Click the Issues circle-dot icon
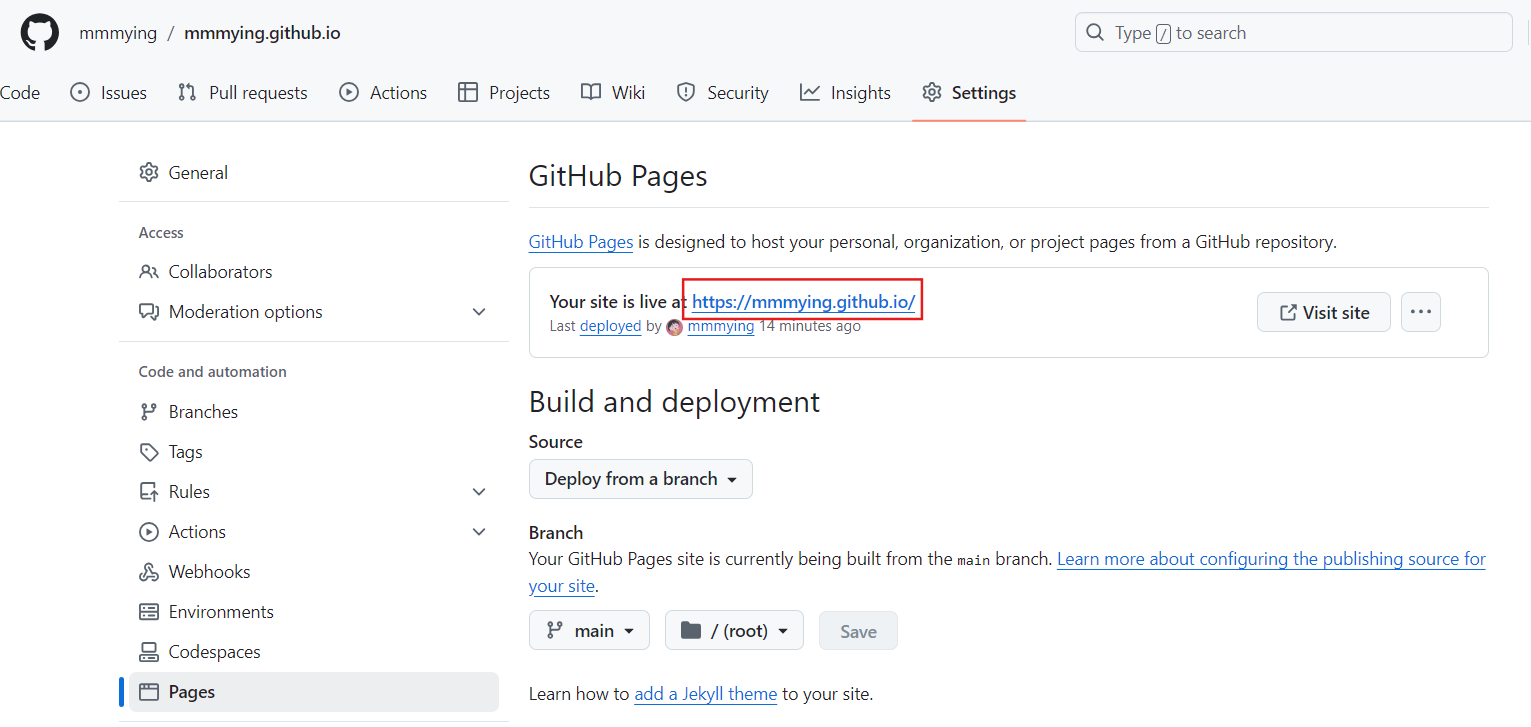 point(80,92)
